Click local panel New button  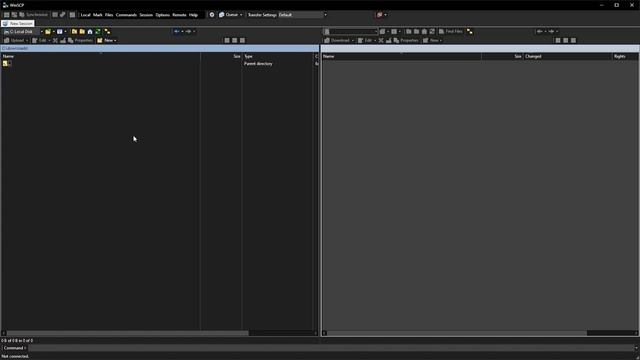(104, 40)
